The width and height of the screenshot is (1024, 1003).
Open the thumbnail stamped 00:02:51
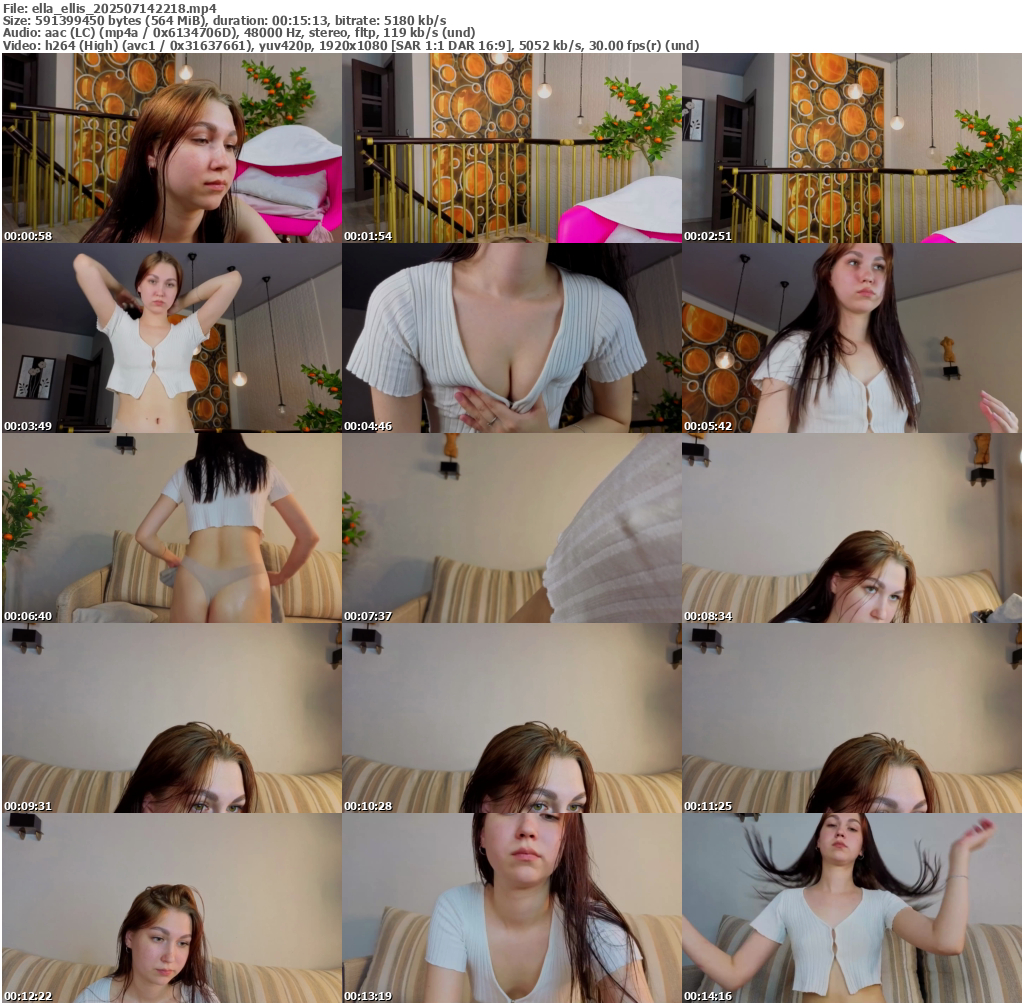[852, 148]
